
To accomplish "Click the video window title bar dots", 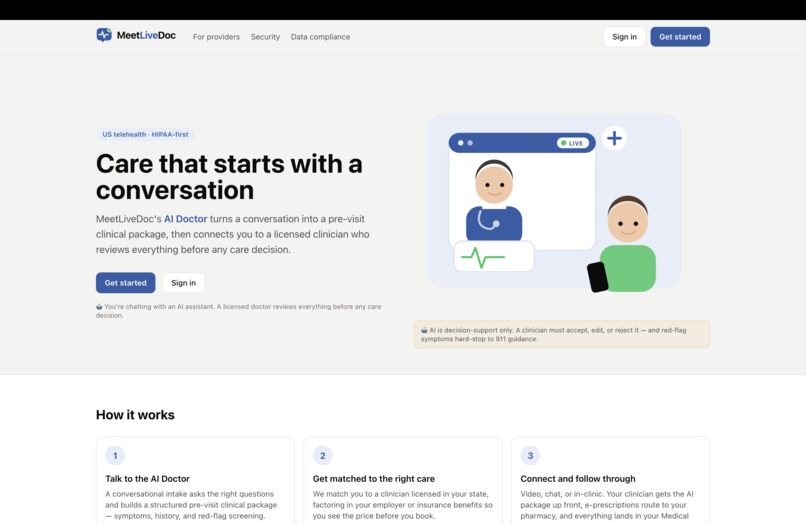I will [465, 143].
